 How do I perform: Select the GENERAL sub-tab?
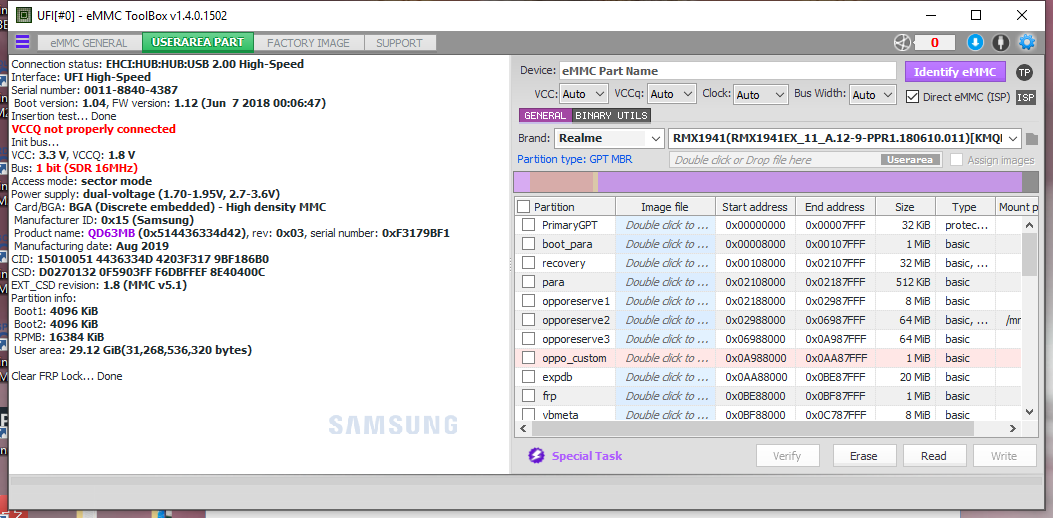click(x=545, y=116)
